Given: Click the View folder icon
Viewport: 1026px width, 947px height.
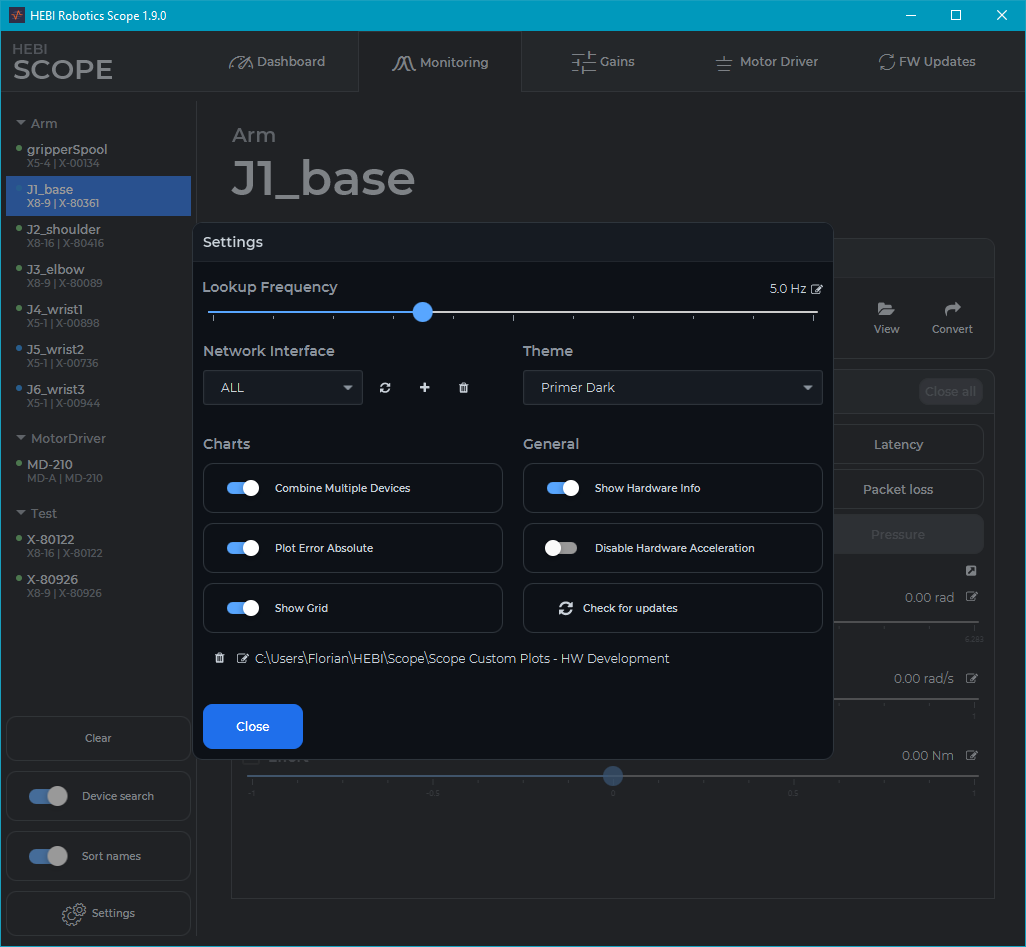Looking at the screenshot, I should (886, 310).
